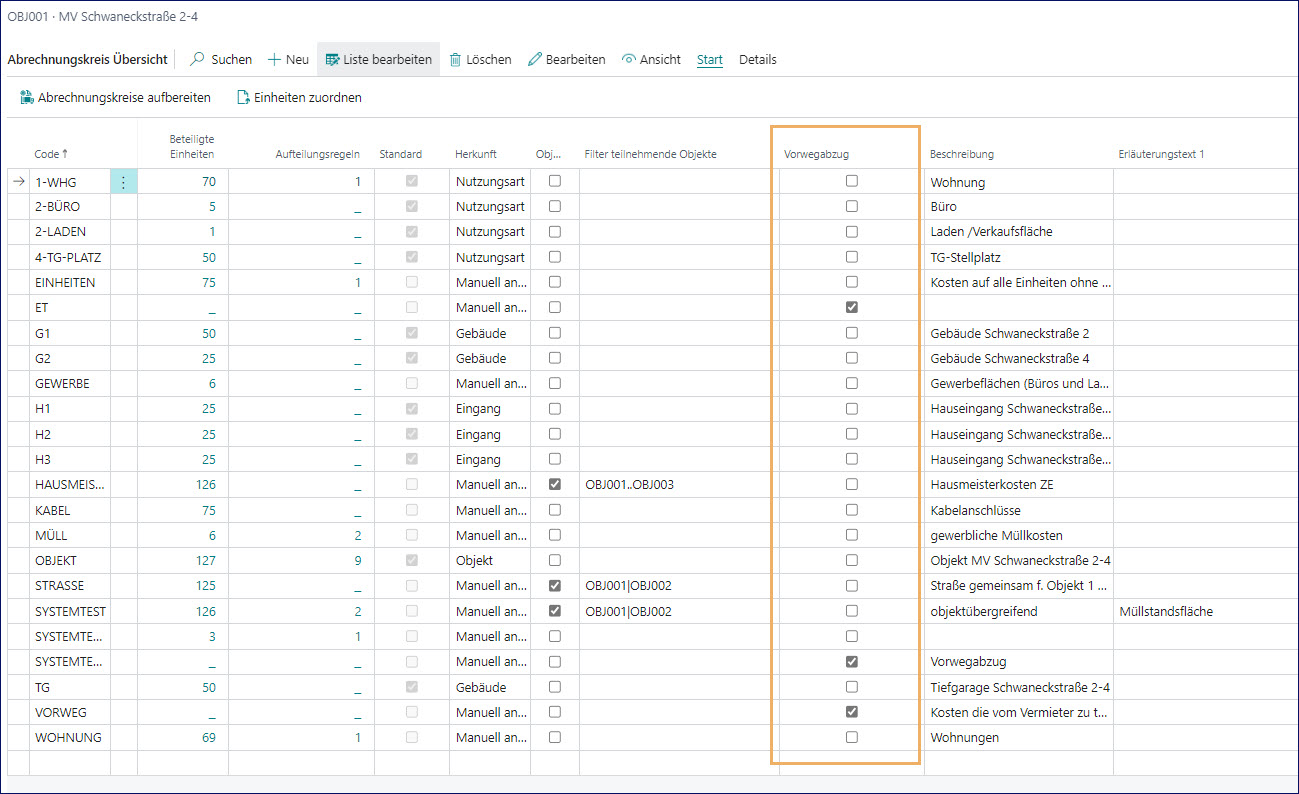Viewport: 1299px width, 794px height.
Task: Uncheck Vorwegabzug in the VORWEG row
Action: pos(851,712)
